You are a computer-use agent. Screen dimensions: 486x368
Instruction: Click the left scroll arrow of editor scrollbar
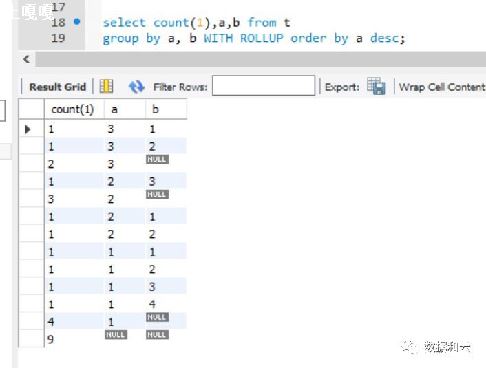click(27, 59)
